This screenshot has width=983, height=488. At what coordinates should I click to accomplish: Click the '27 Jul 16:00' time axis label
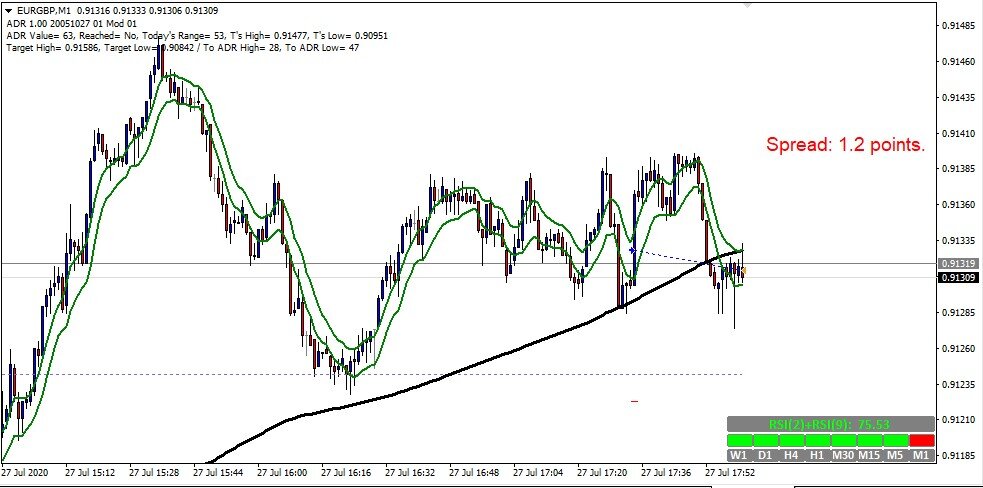[281, 472]
